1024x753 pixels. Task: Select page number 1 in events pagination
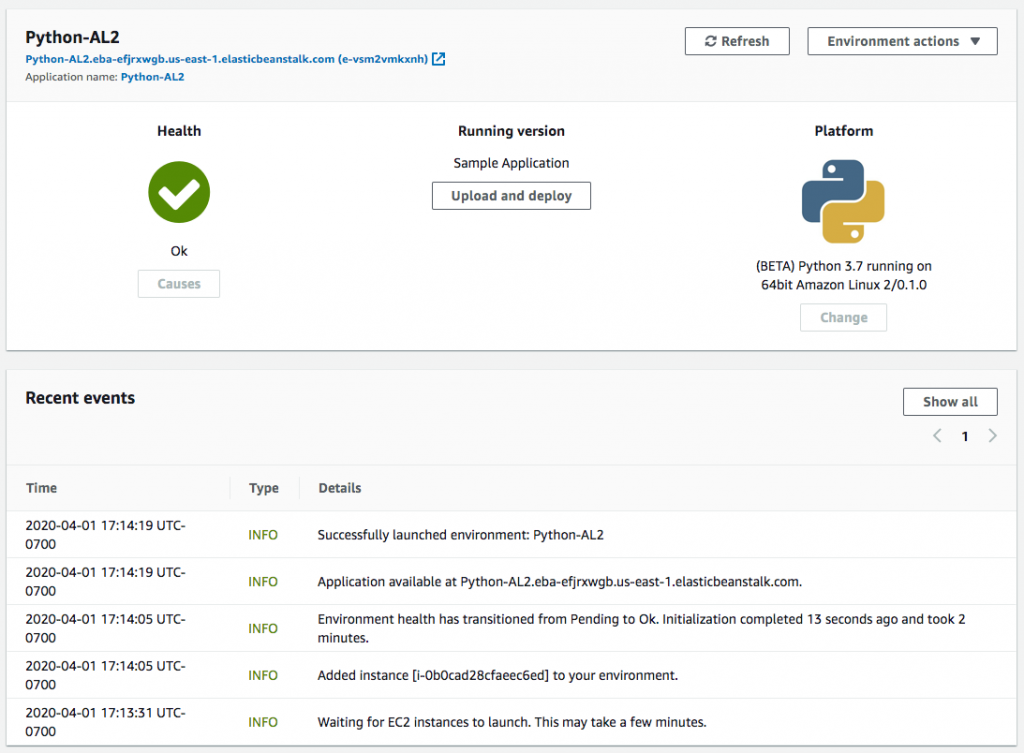point(965,436)
